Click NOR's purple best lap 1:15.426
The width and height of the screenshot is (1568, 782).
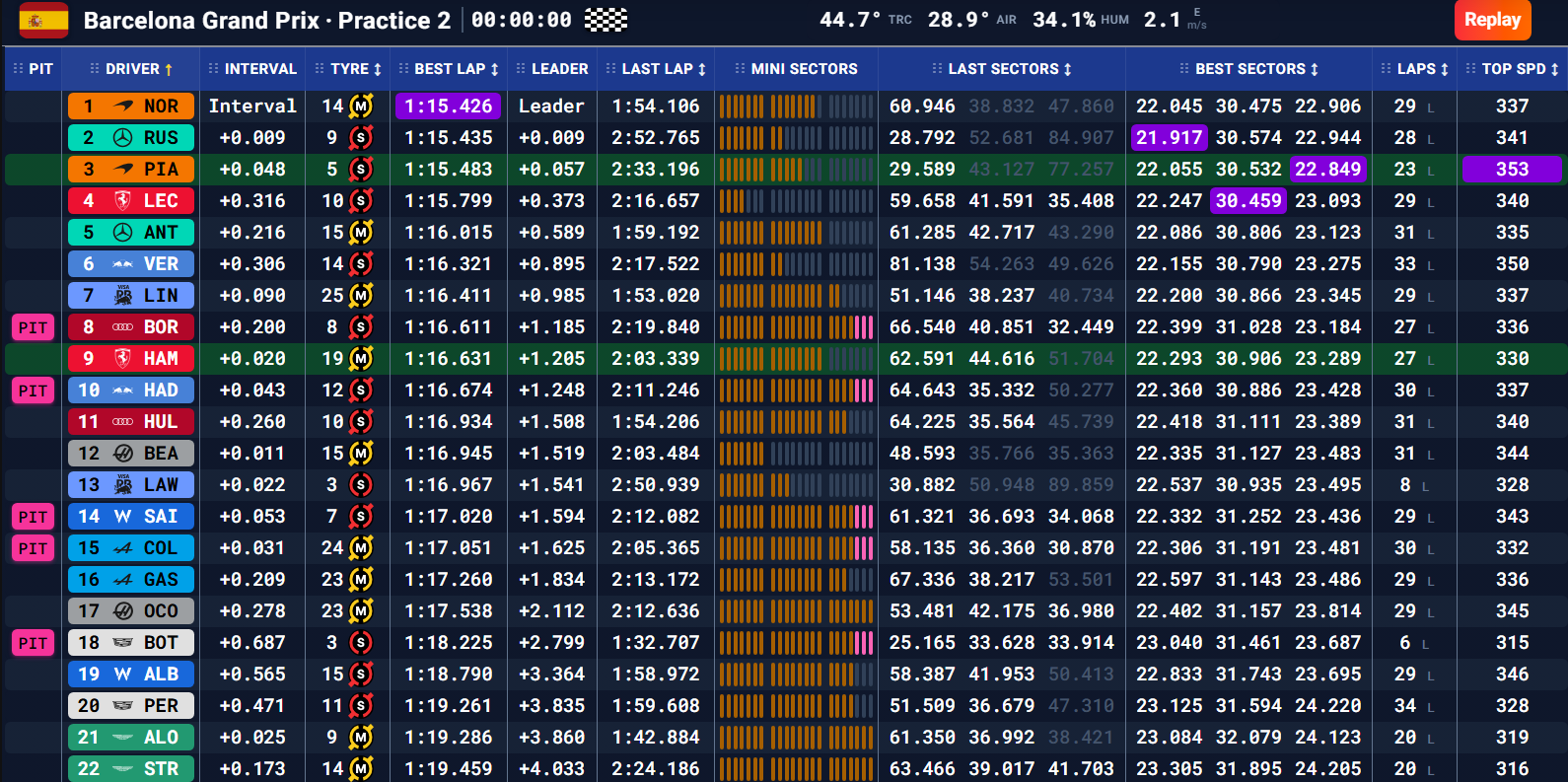pyautogui.click(x=449, y=106)
